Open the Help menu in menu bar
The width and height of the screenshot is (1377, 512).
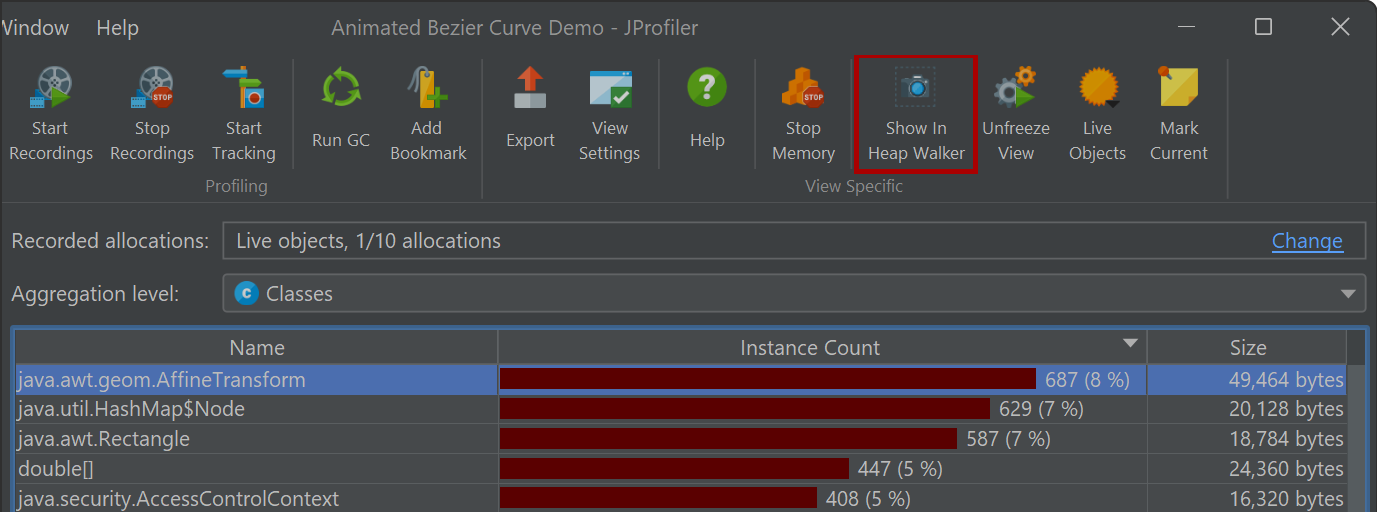pos(117,28)
